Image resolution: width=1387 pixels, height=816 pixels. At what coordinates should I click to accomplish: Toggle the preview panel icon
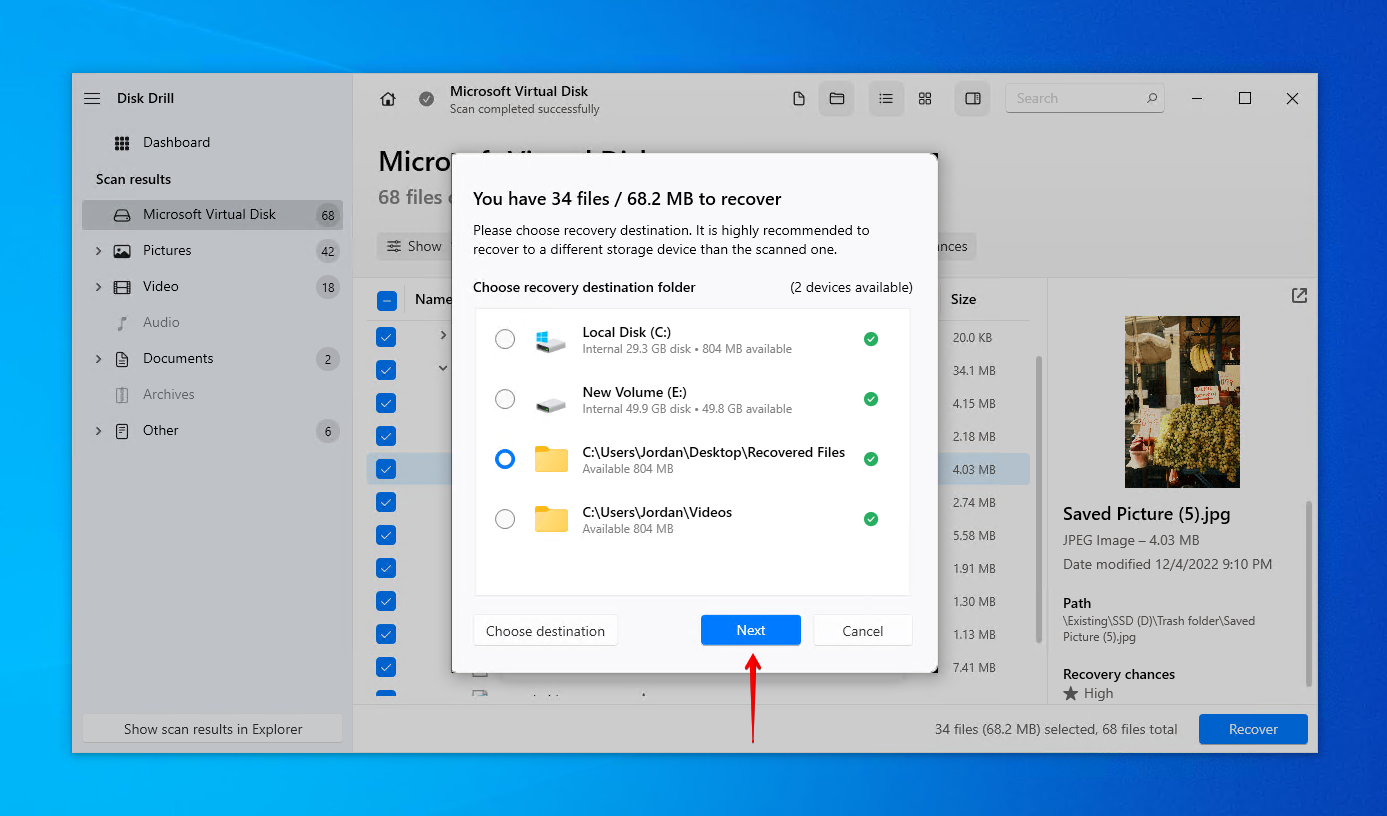click(x=972, y=99)
